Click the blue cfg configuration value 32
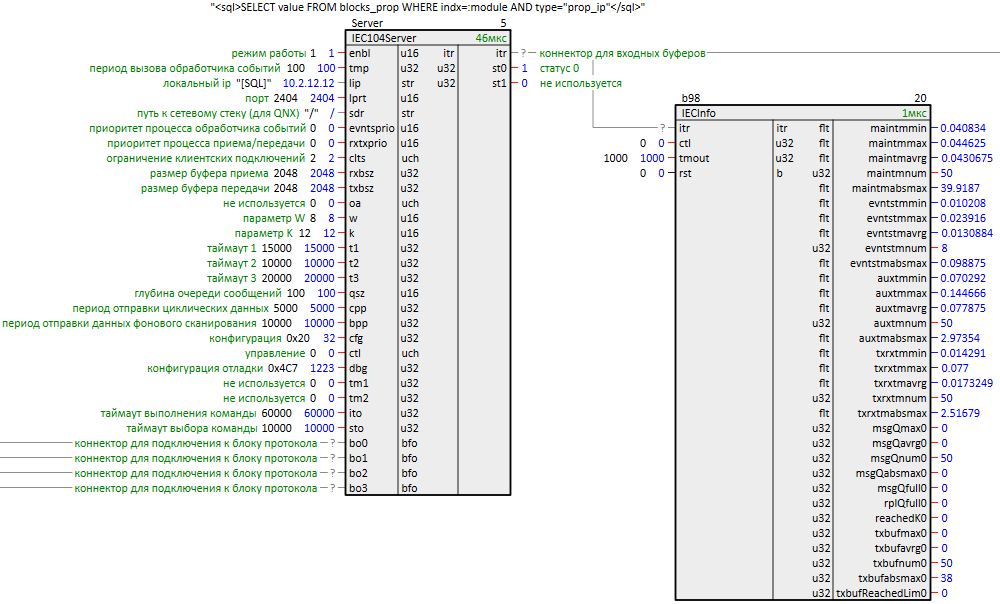This screenshot has width=1000, height=604. (327, 338)
